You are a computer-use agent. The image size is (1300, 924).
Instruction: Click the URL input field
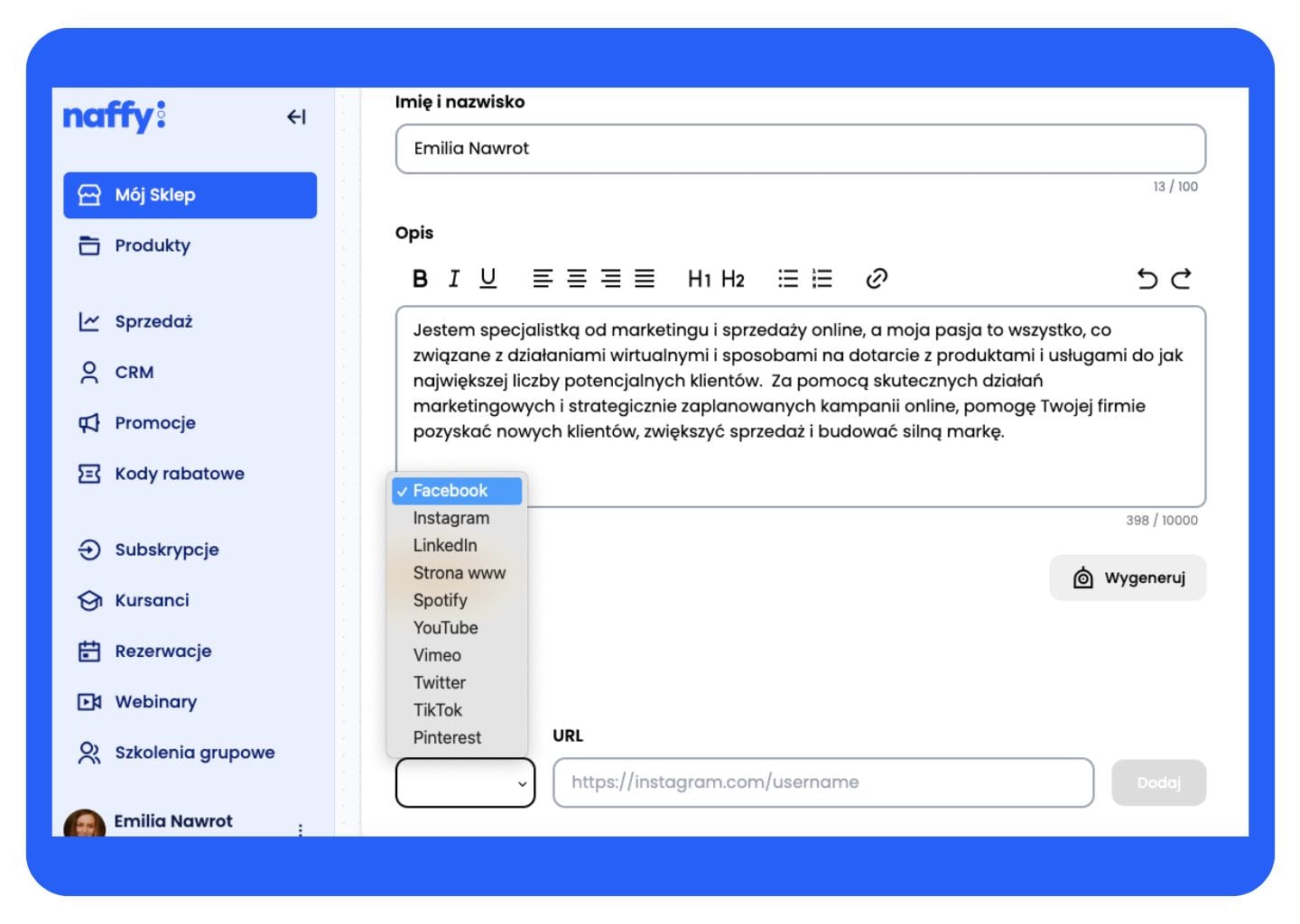[823, 782]
